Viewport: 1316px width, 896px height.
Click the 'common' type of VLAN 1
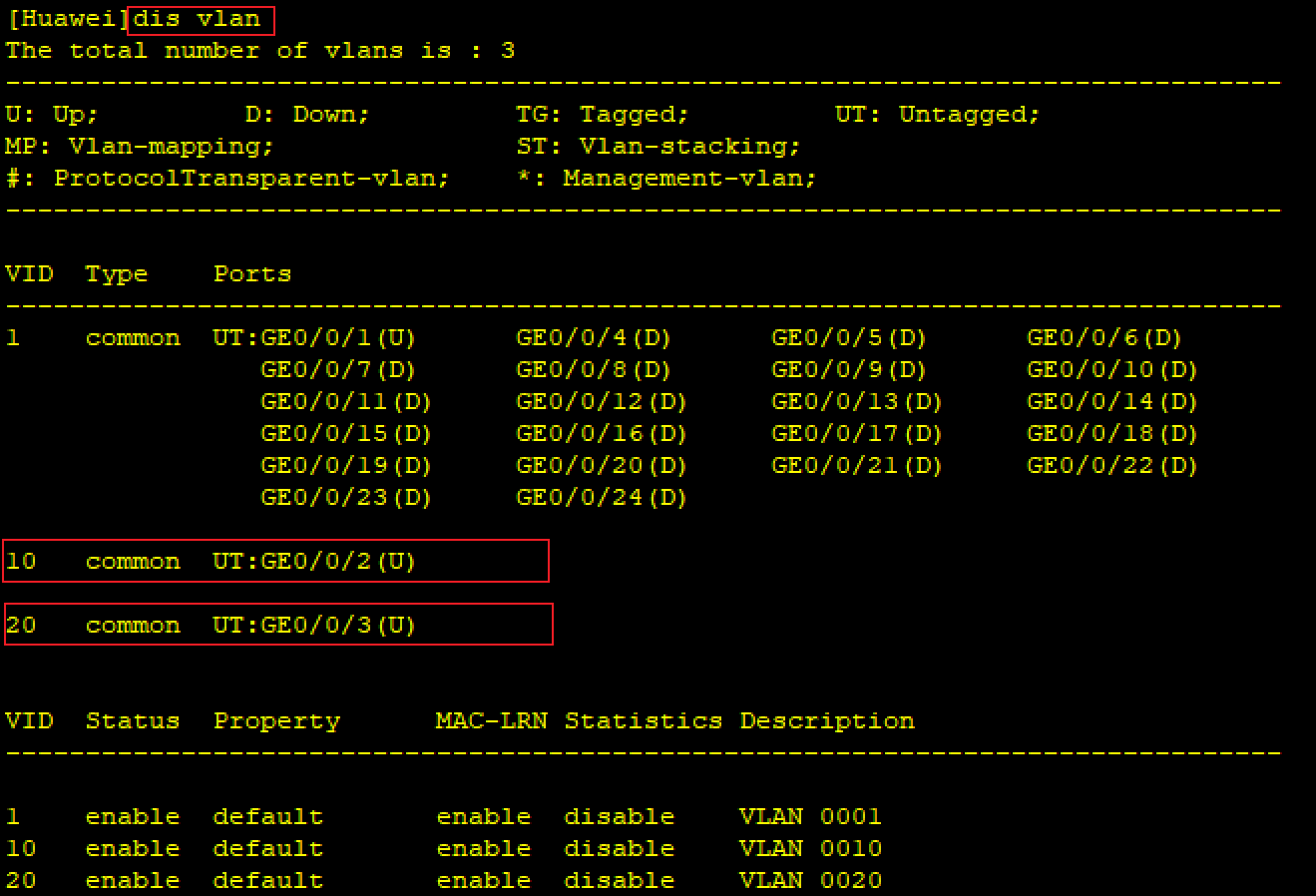133,339
